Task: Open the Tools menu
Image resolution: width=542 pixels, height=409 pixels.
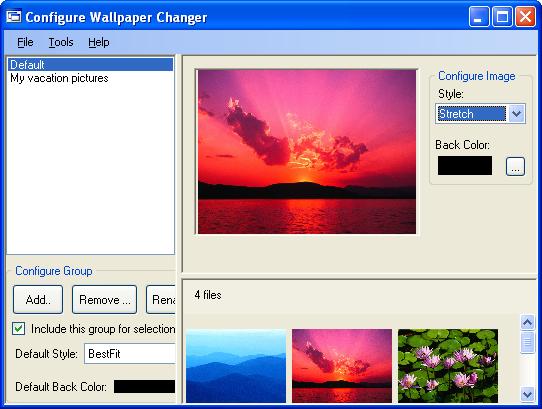Action: click(61, 42)
